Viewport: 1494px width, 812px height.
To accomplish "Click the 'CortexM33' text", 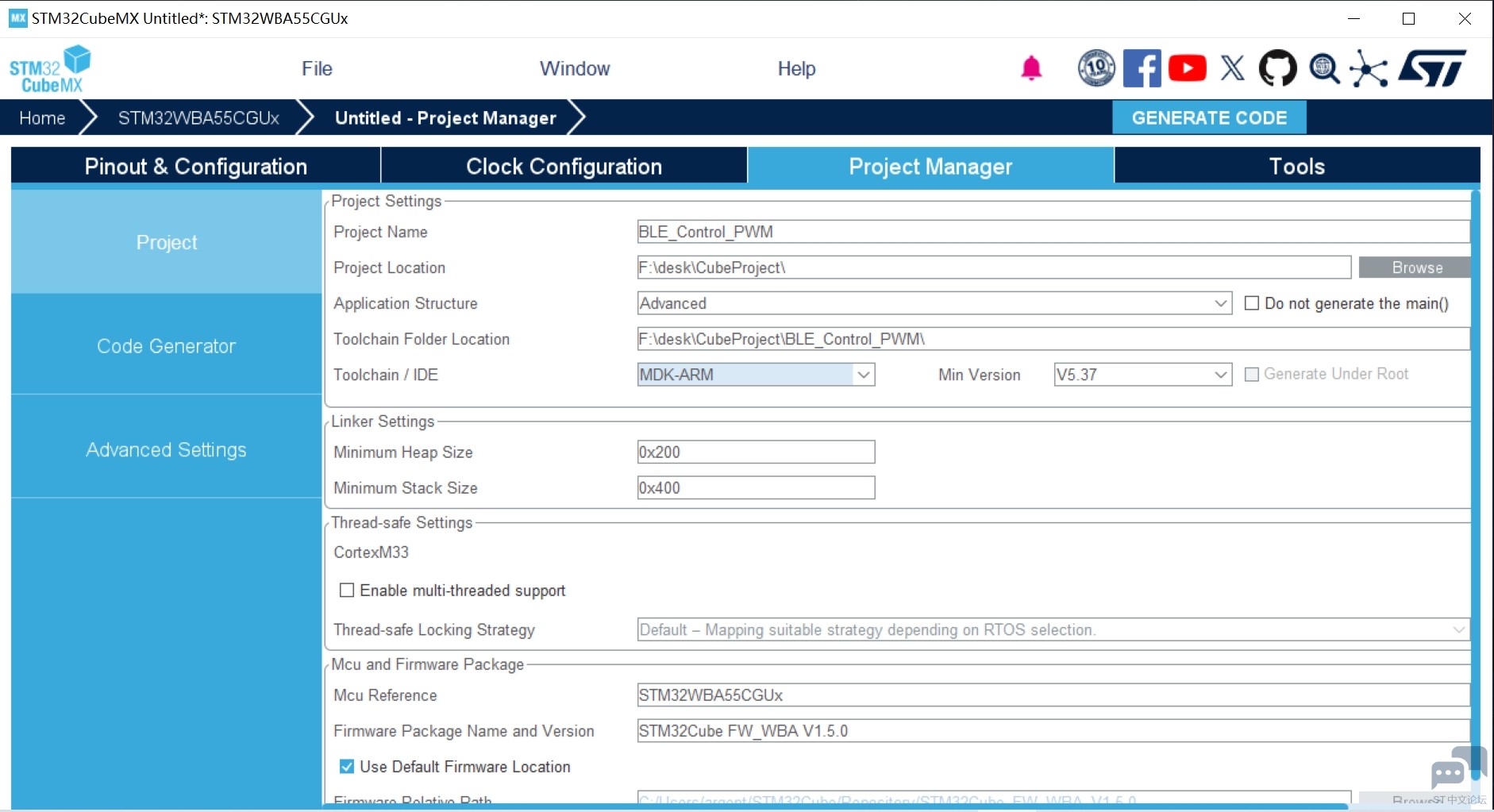I will (x=371, y=552).
